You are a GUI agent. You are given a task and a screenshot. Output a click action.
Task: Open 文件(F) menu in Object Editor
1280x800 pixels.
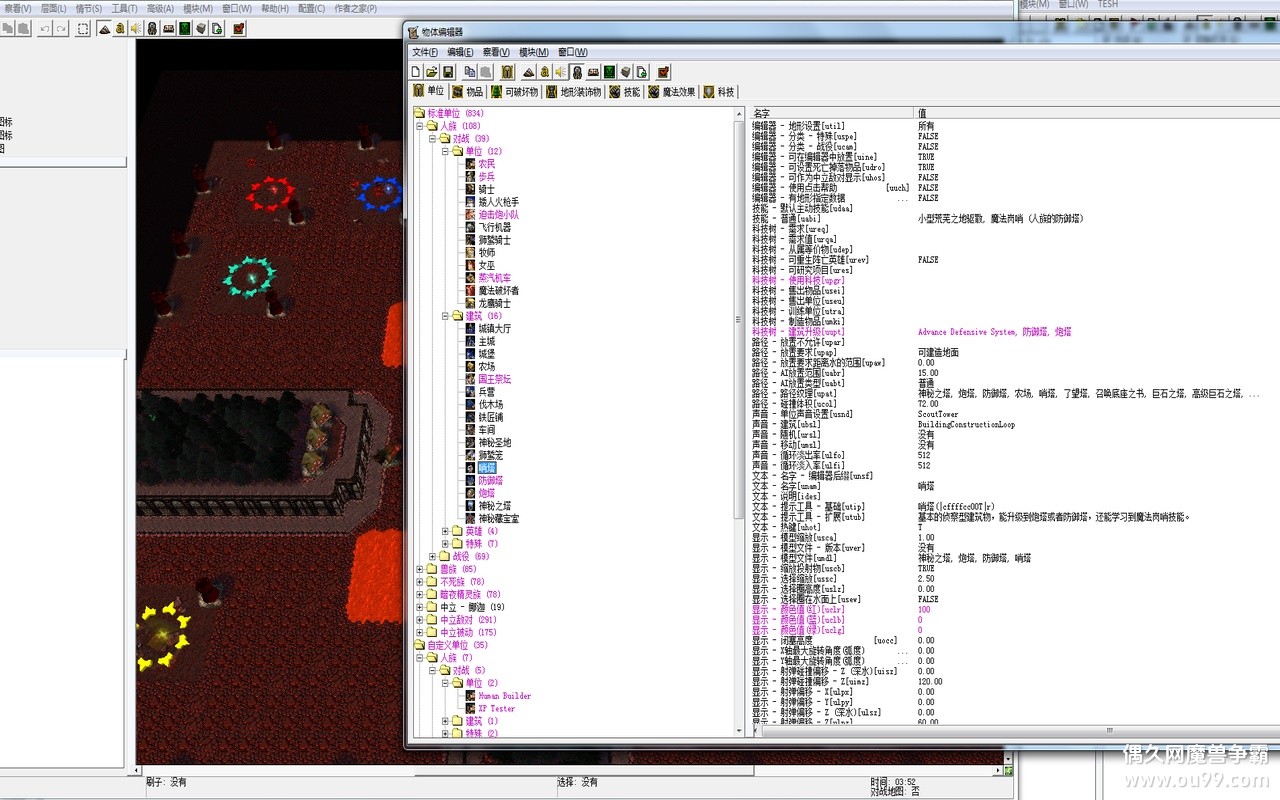click(x=426, y=52)
